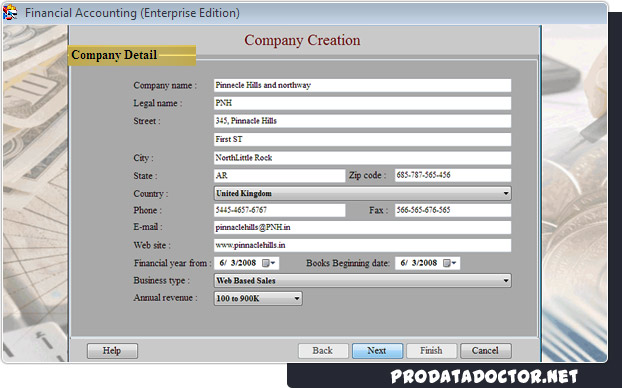Click the Annual revenue label
This screenshot has height=388, width=622.
pos(165,298)
